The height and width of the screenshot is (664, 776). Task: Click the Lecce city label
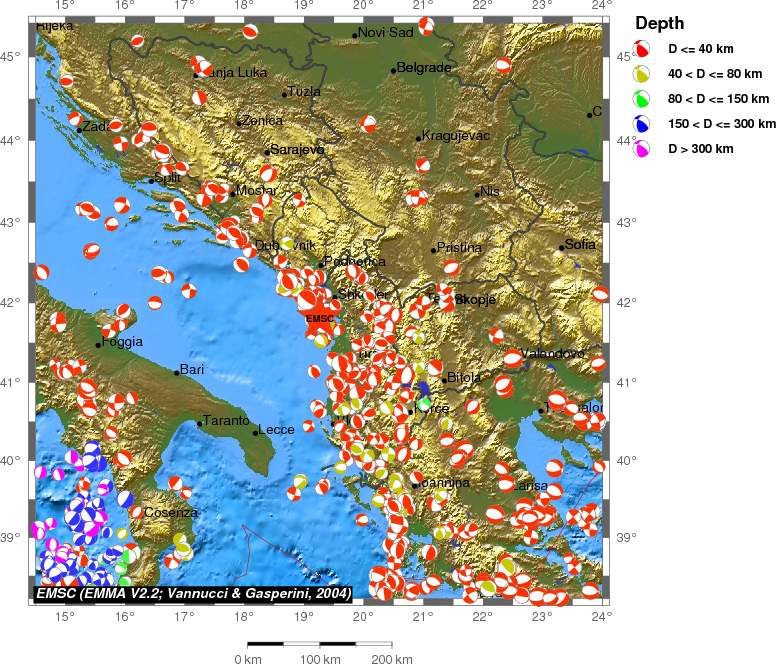point(277,430)
